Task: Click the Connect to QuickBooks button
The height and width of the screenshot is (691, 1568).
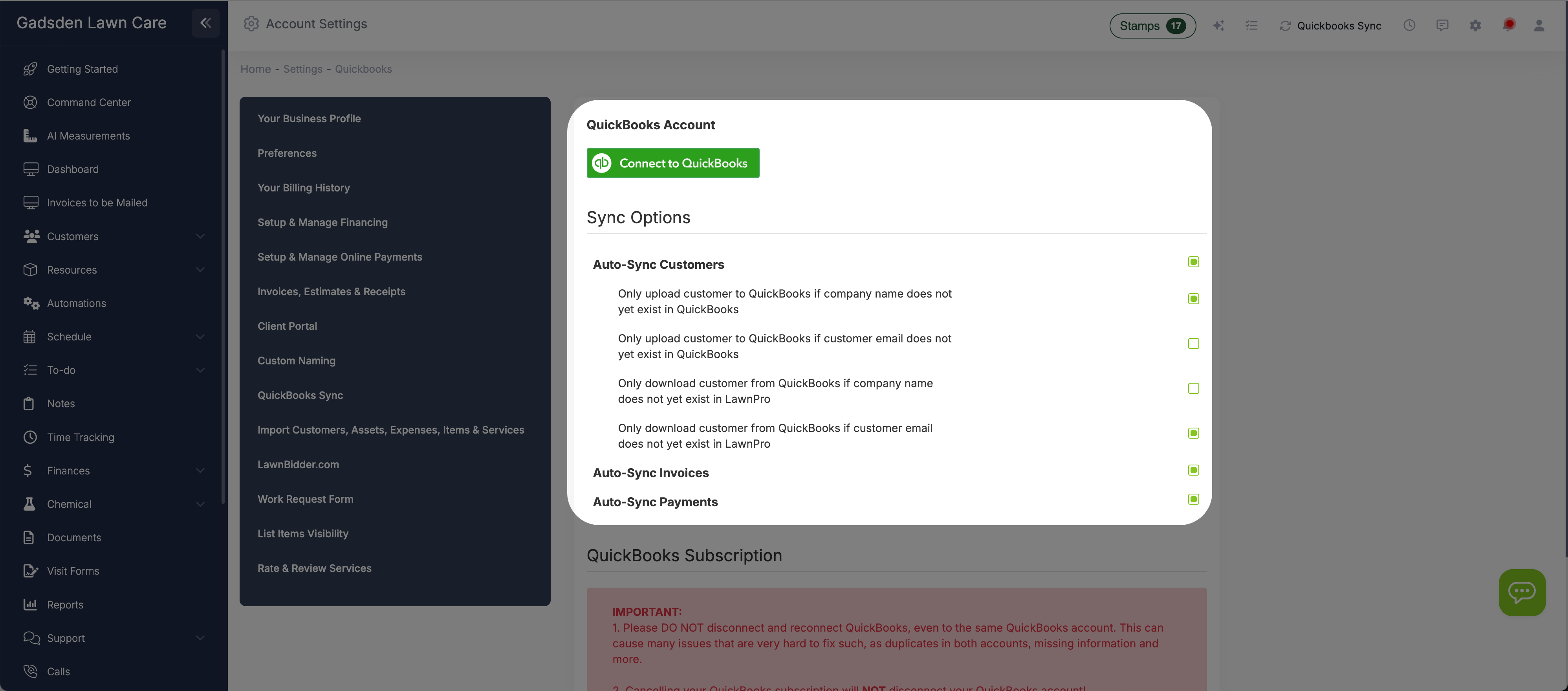Action: pos(672,163)
